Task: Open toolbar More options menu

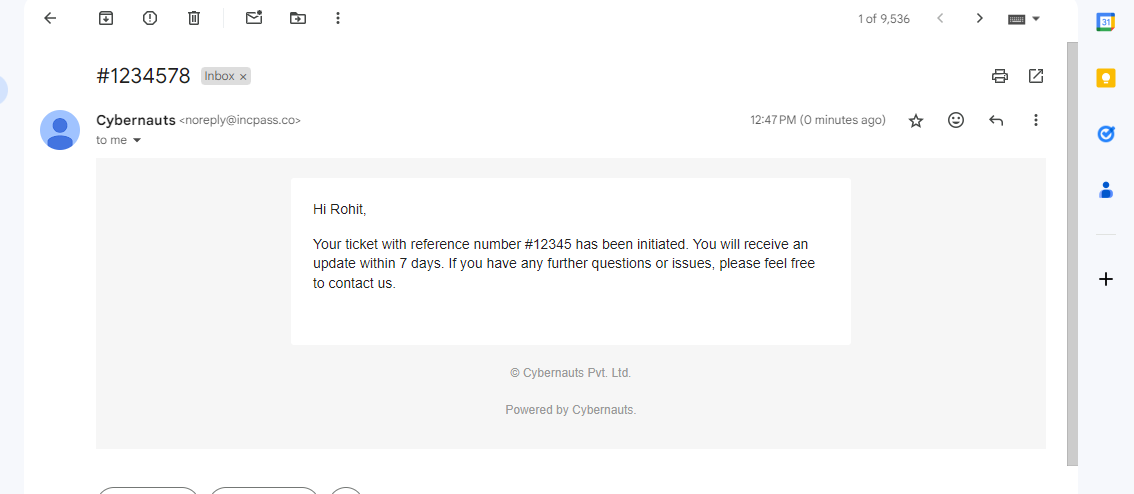Action: coord(338,18)
